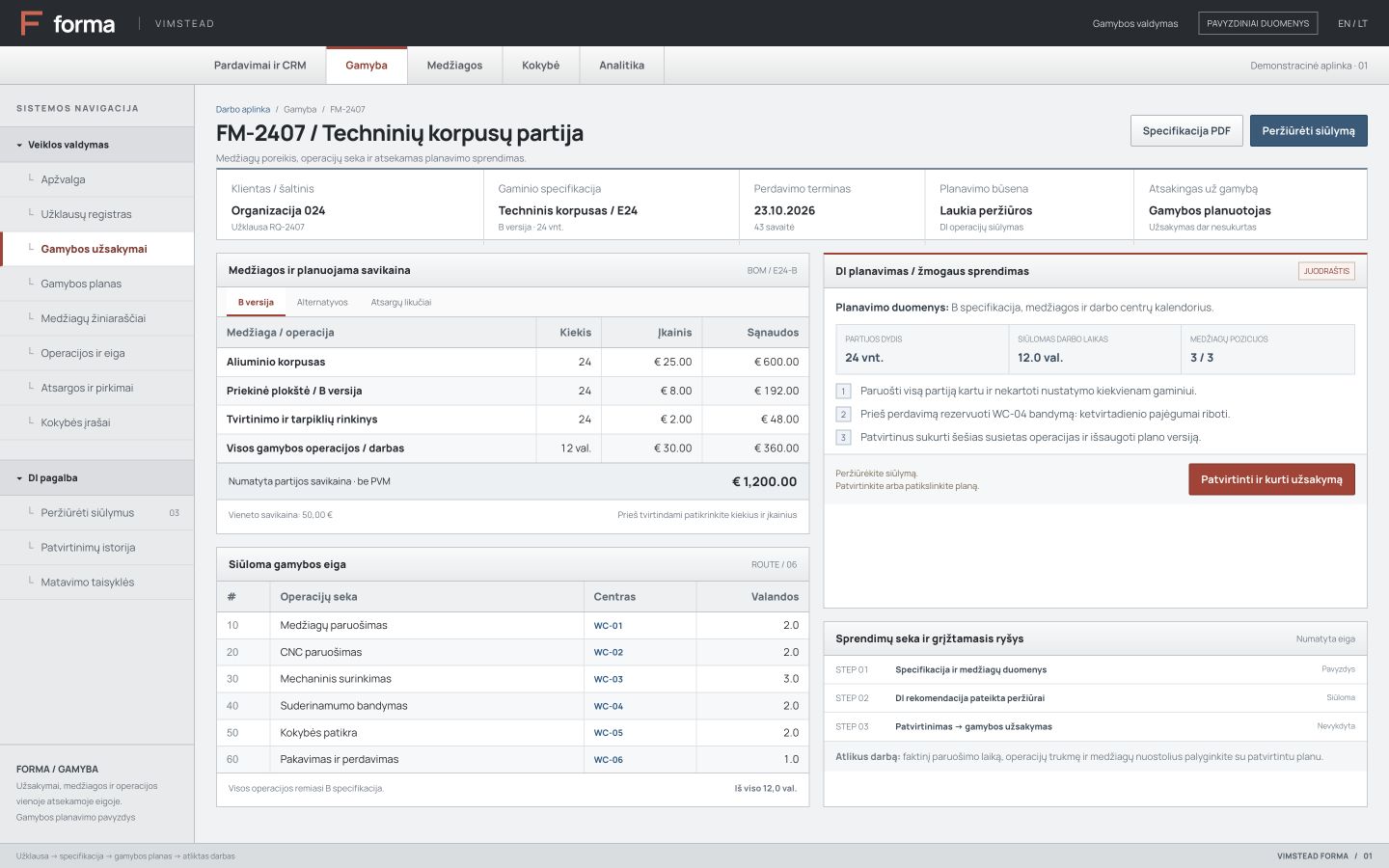The height and width of the screenshot is (868, 1389).
Task: Open Patvirtinimų istorija sidebar item
Action: [x=96, y=548]
